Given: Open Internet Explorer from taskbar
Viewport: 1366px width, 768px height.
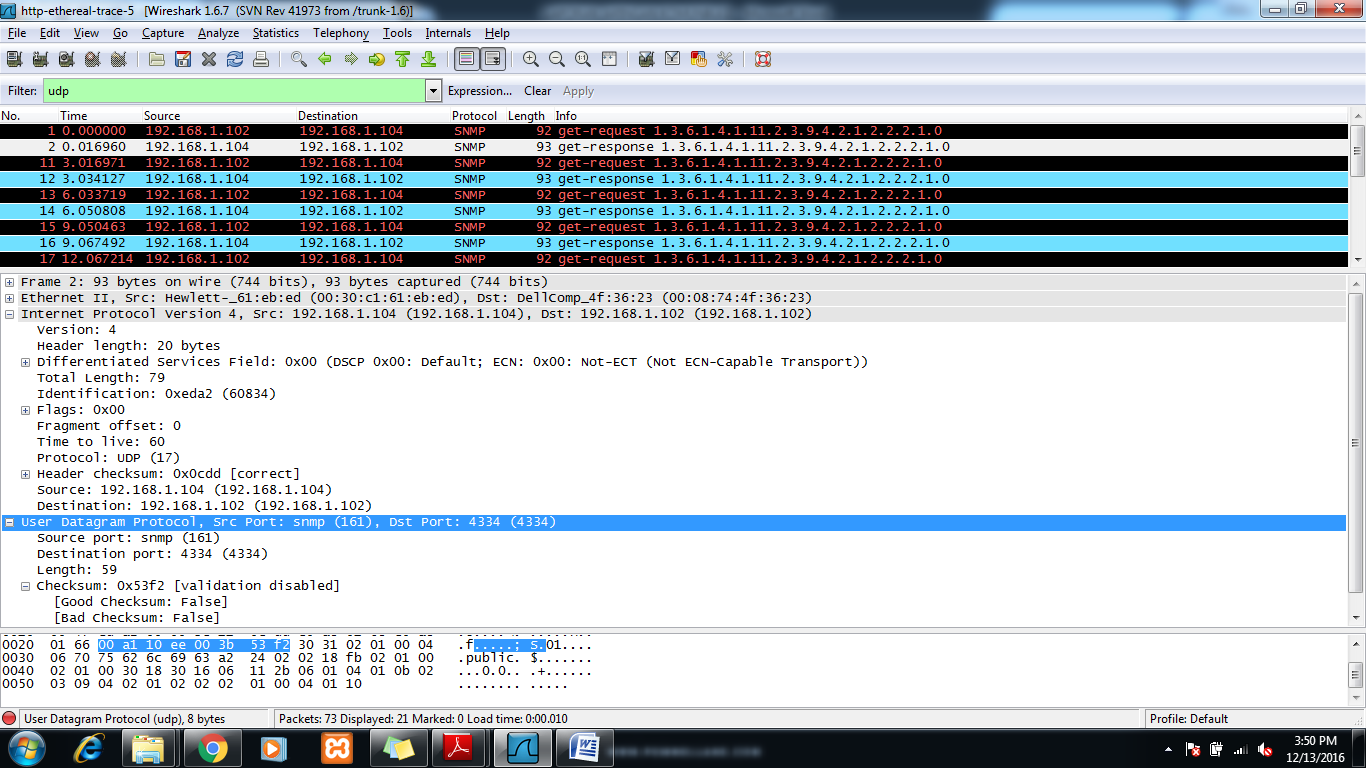Looking at the screenshot, I should [x=90, y=748].
